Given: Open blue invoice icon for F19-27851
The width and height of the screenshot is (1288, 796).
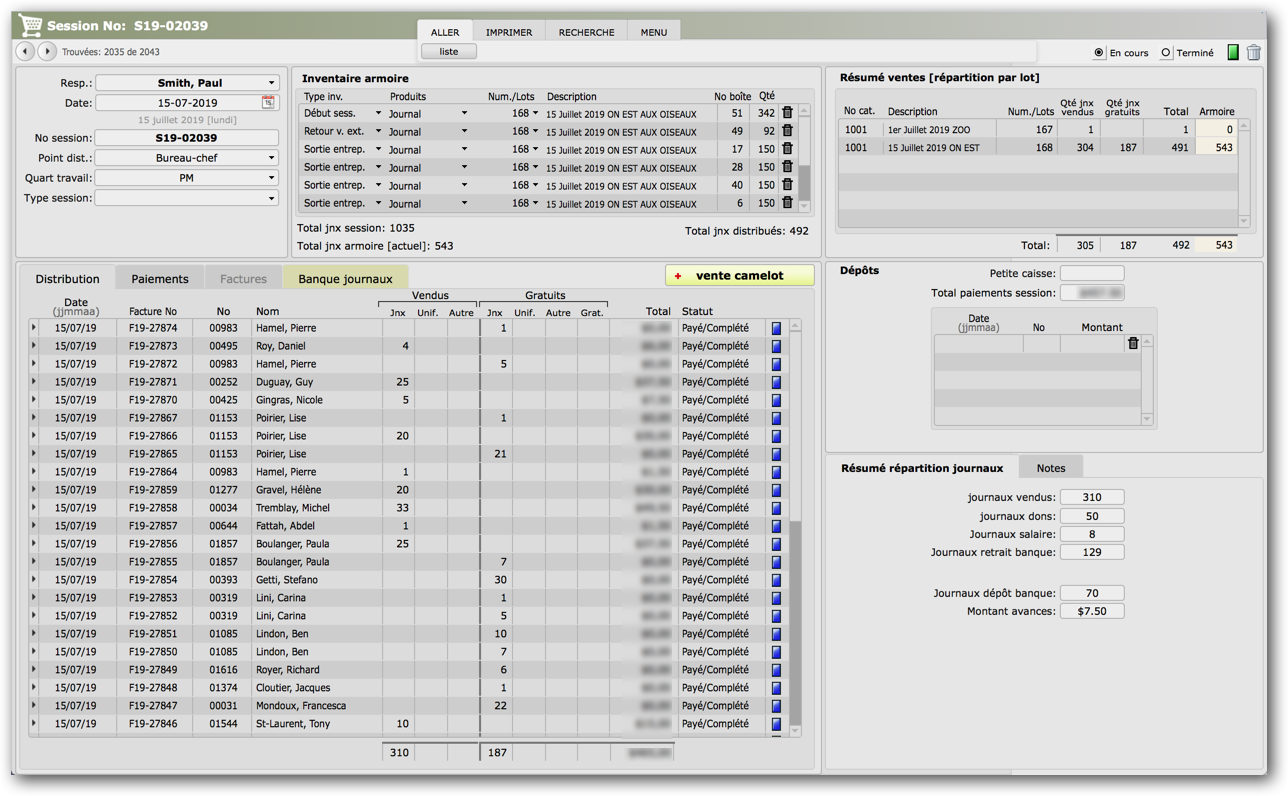Looking at the screenshot, I should pos(776,634).
